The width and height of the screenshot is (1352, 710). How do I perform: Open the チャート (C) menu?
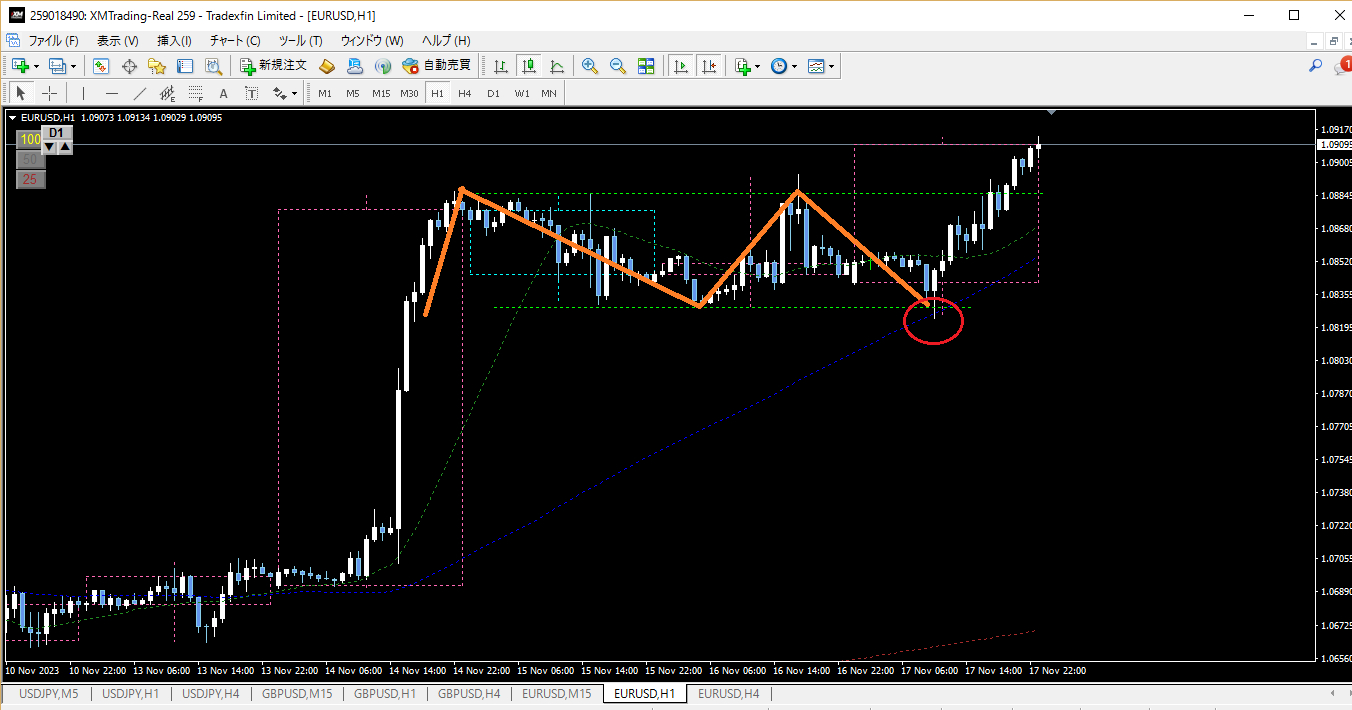tap(235, 41)
